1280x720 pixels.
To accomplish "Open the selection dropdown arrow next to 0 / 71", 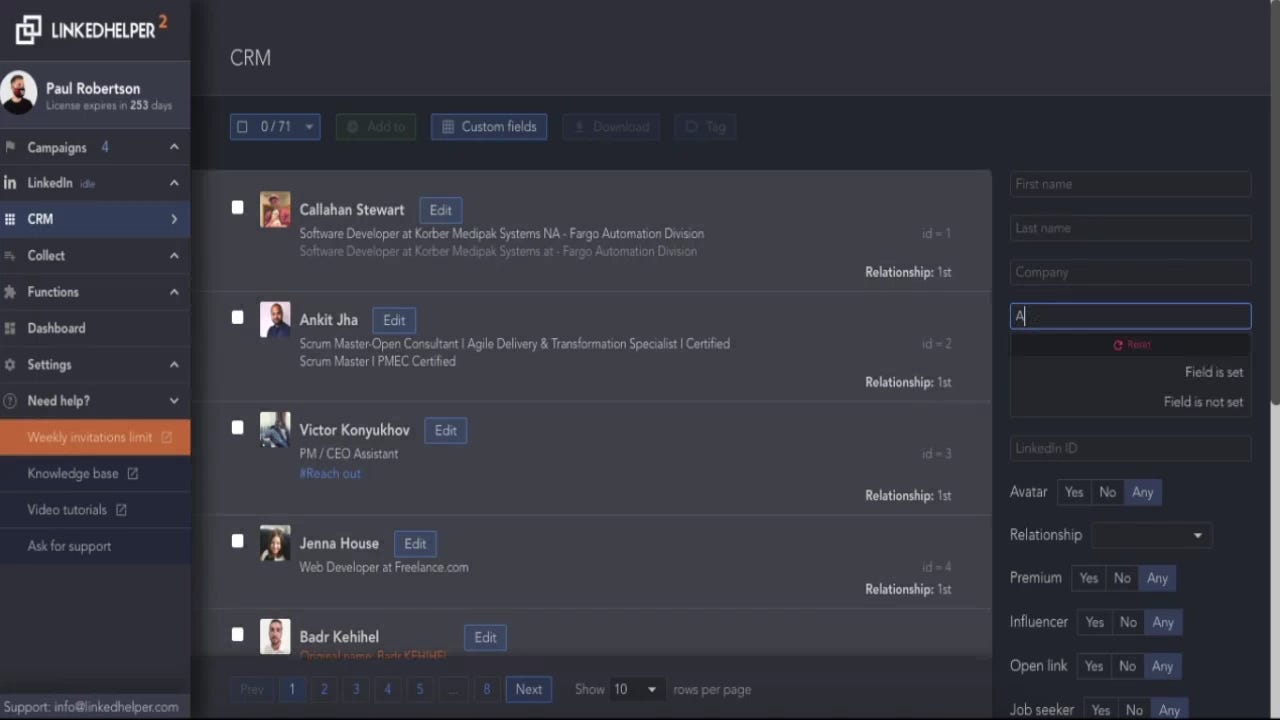I will pos(309,127).
